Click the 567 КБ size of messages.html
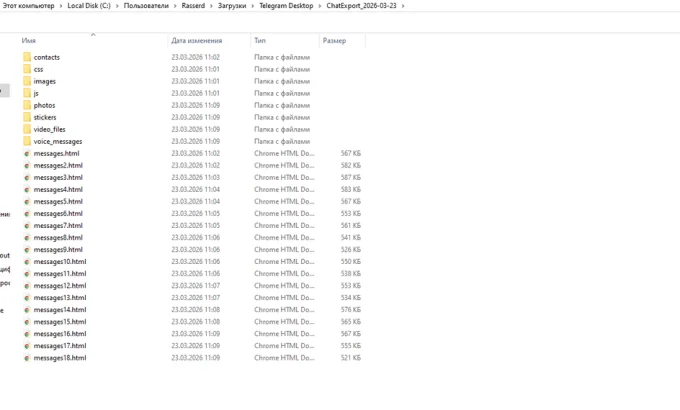Screen dimensions: 680x410 coord(350,153)
